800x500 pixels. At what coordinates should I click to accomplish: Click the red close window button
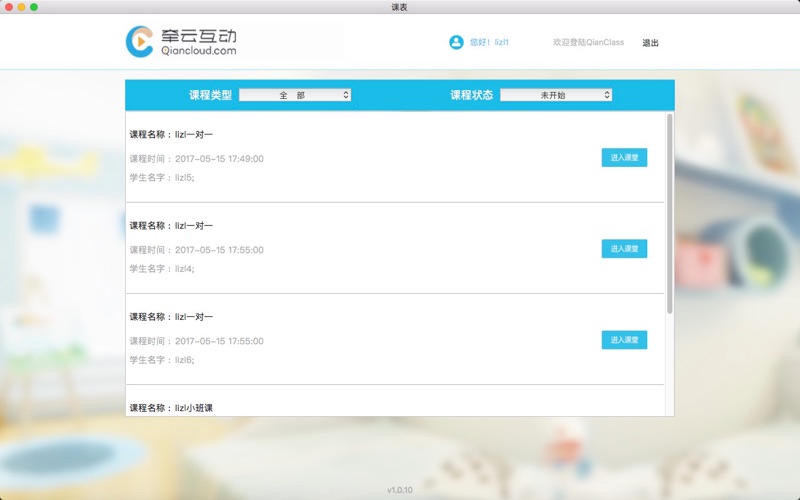pyautogui.click(x=9, y=7)
